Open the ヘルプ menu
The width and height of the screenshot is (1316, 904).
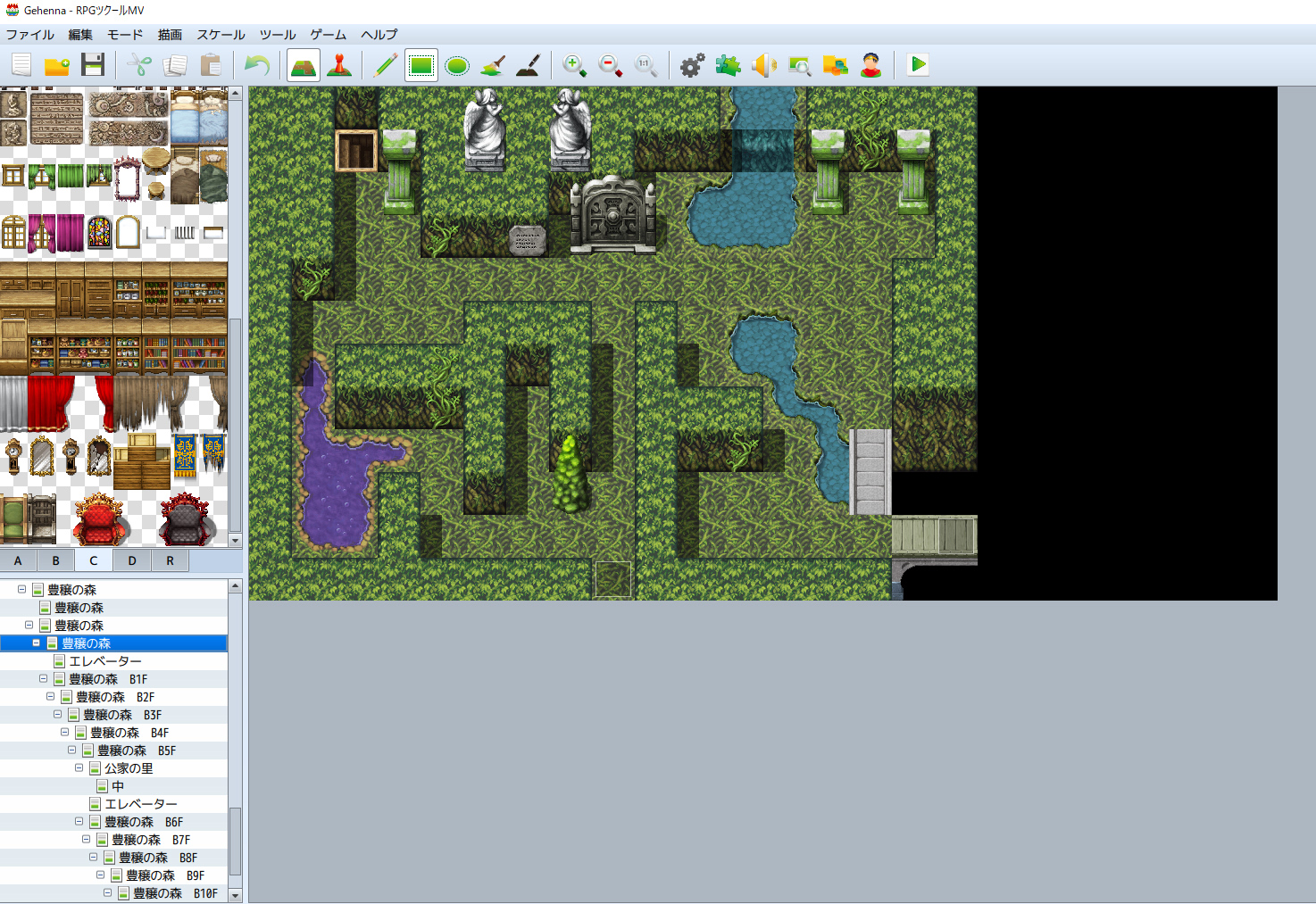[379, 35]
